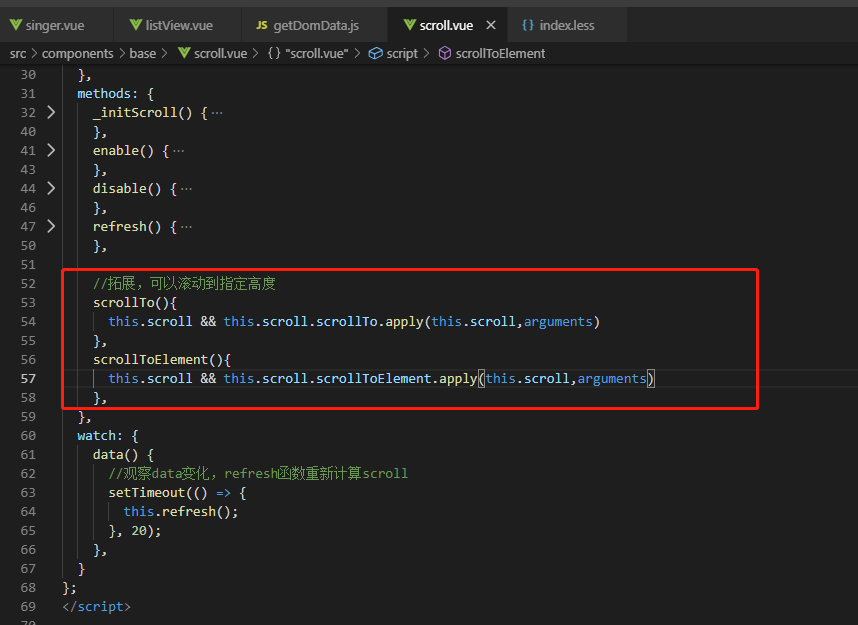Click this.refresh(); on line 64
Viewport: 858px width, 625px height.
click(x=181, y=512)
